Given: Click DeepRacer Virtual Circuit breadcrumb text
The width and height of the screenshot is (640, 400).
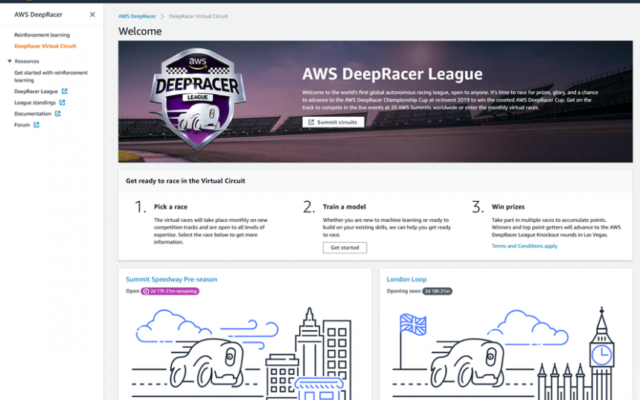Looking at the screenshot, I should pyautogui.click(x=198, y=16).
